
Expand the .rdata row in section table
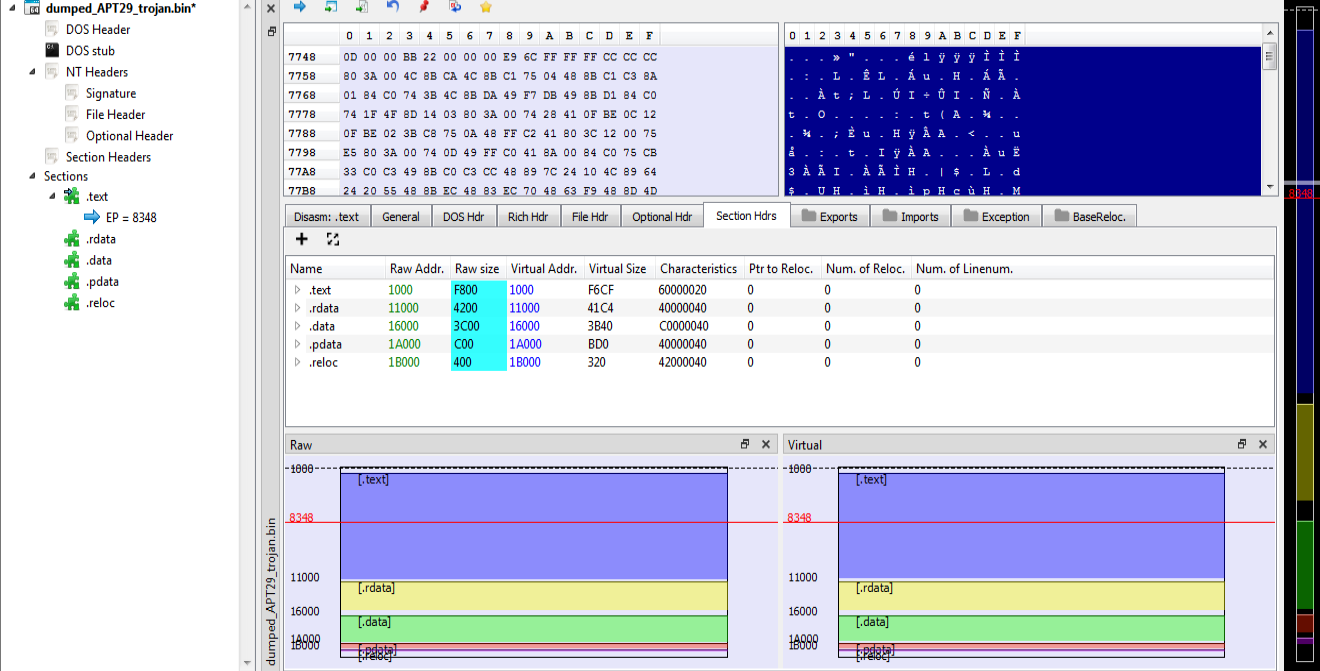tap(297, 308)
